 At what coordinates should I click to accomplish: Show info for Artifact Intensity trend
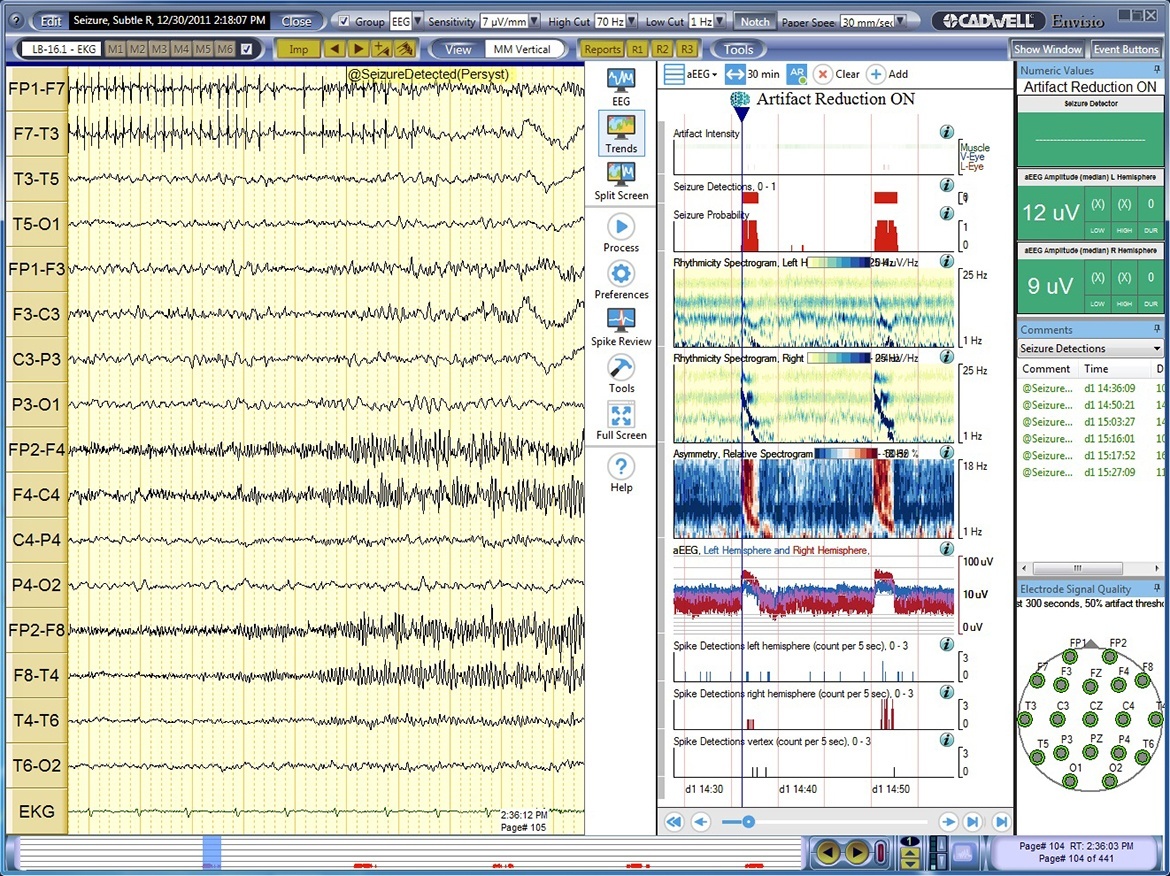[946, 132]
